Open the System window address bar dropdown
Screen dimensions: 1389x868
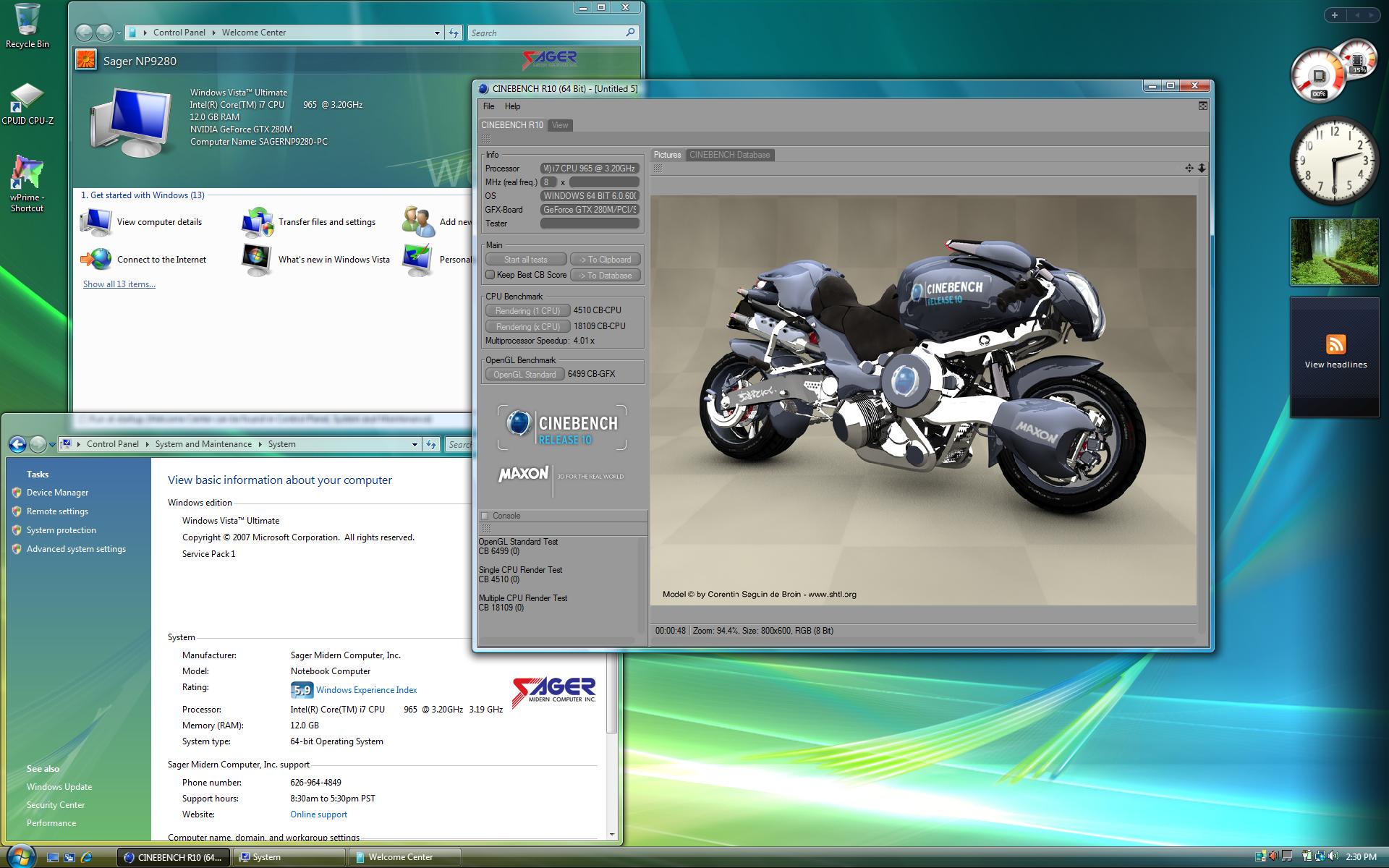[415, 444]
